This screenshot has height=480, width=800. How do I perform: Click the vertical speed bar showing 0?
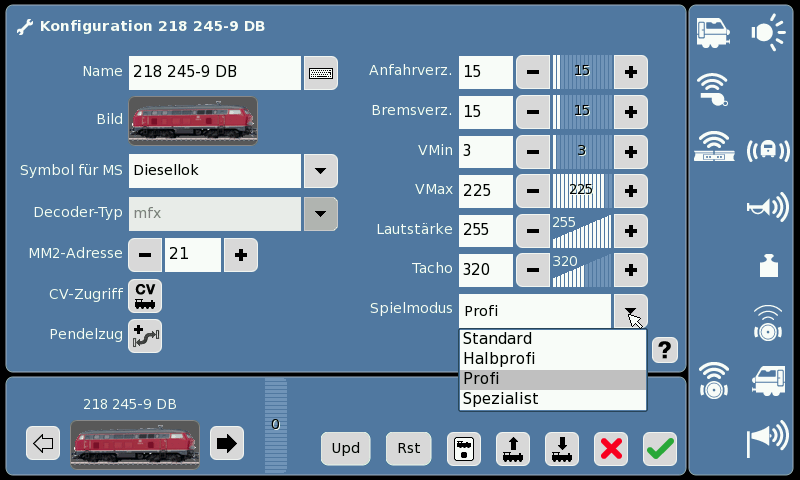(276, 425)
